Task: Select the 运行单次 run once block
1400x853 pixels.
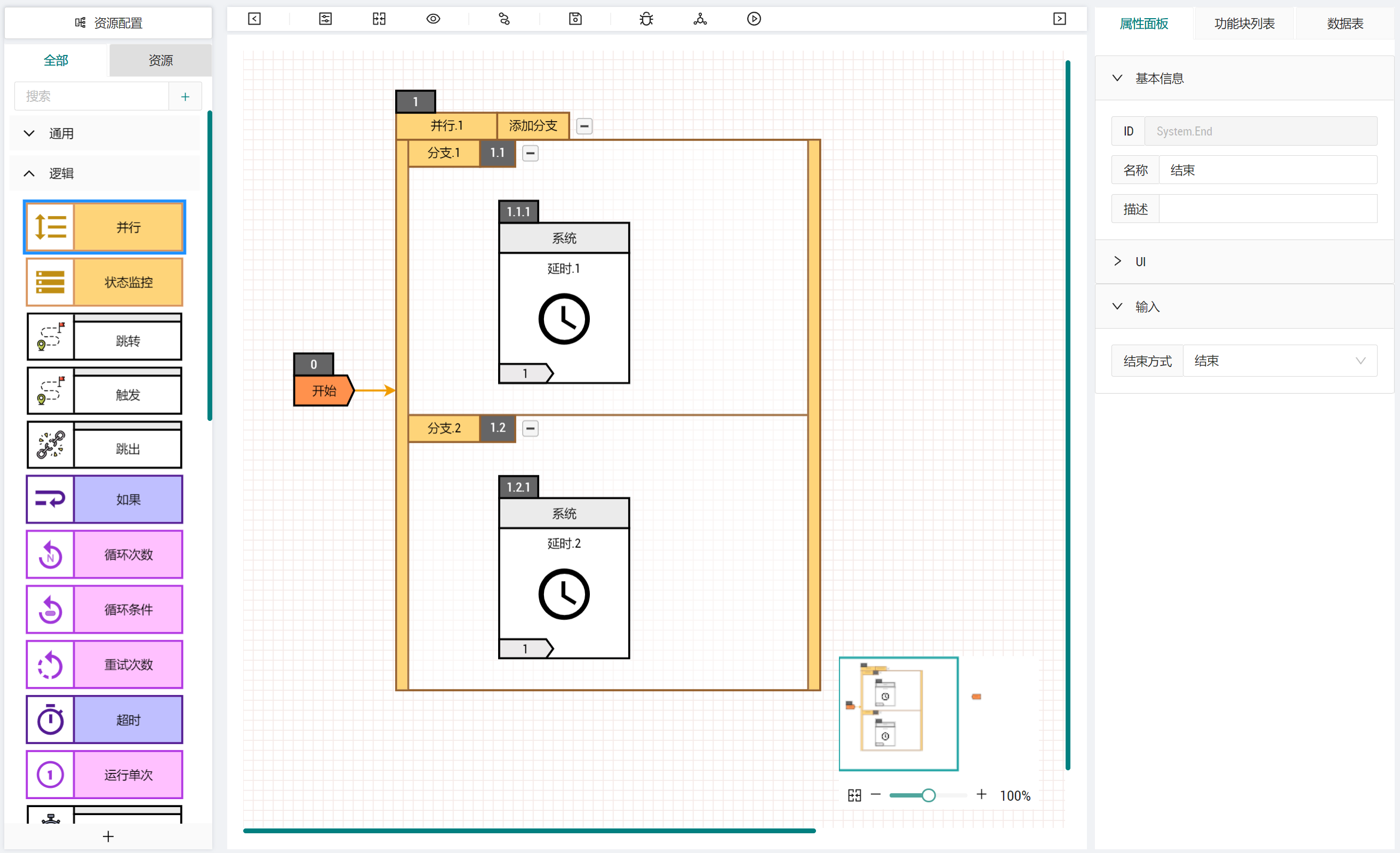Action: [105, 775]
